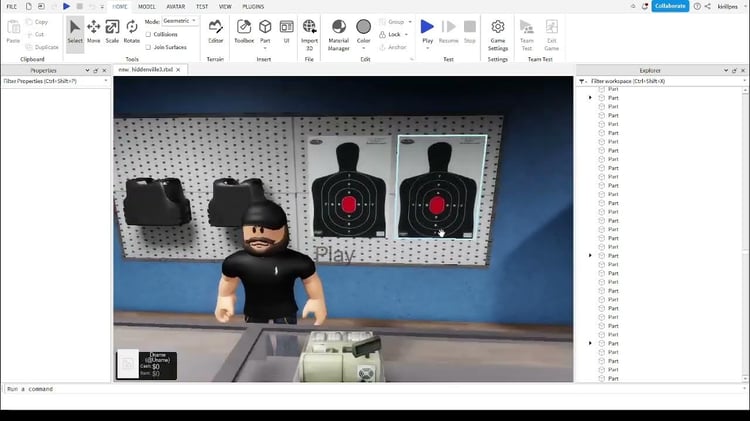The height and width of the screenshot is (421, 750).
Task: Expand the first collapsed Part in Explorer
Action: click(x=590, y=98)
